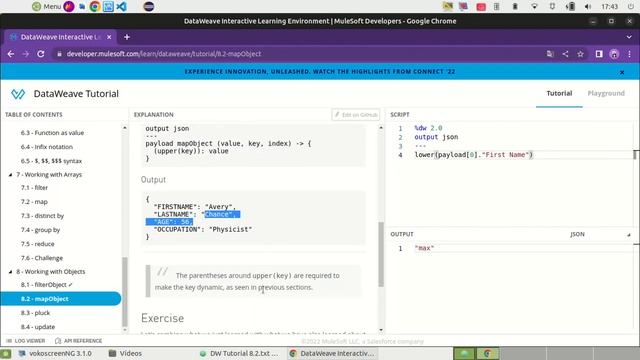Click the DataWeave logo icon
This screenshot has width=640, height=360.
click(x=18, y=94)
